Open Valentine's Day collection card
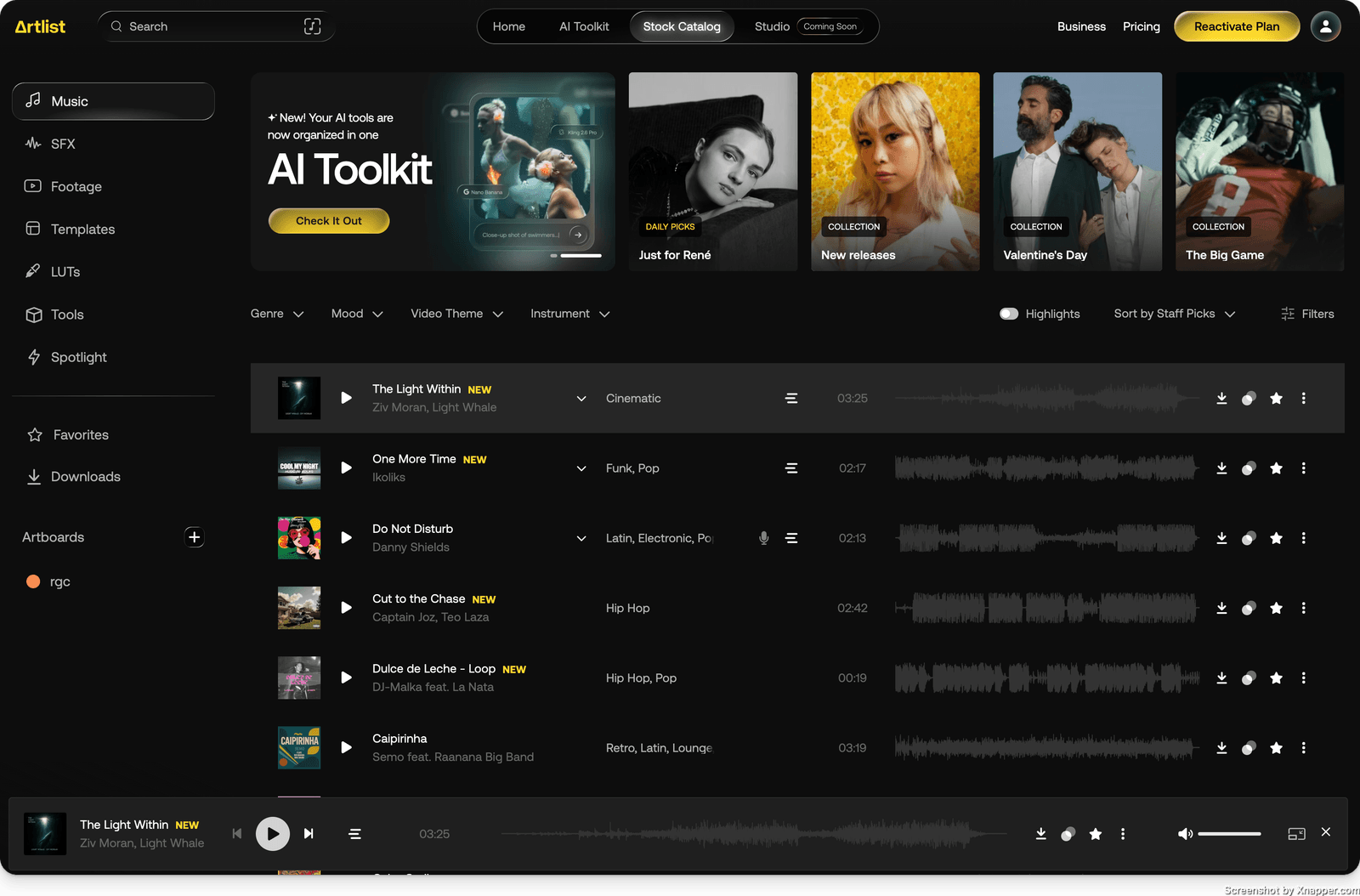This screenshot has width=1360, height=896. (1077, 172)
